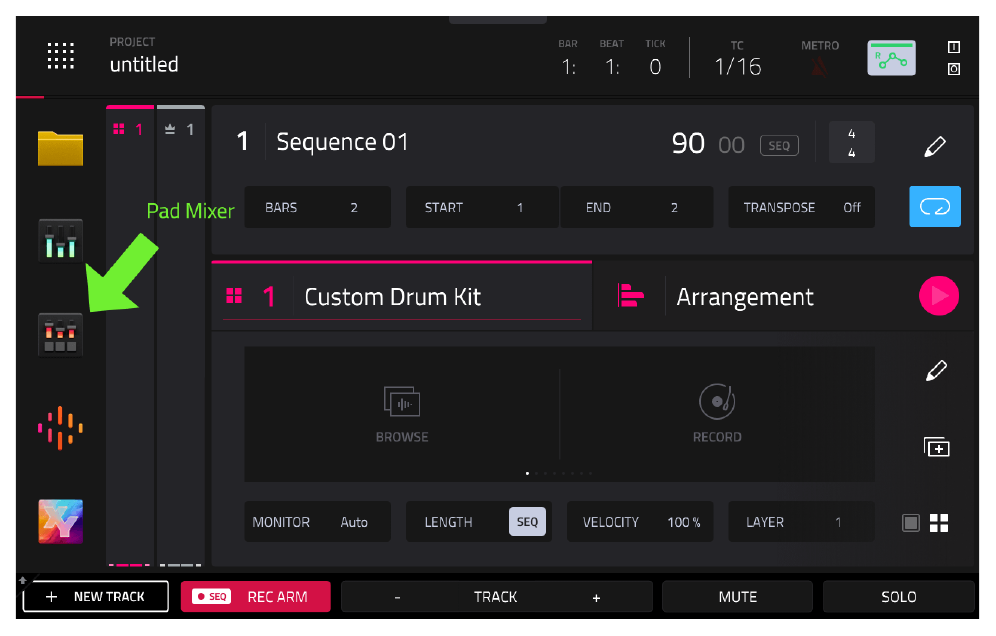Switch to the single-square view icon
The image size is (996, 636).
[911, 523]
